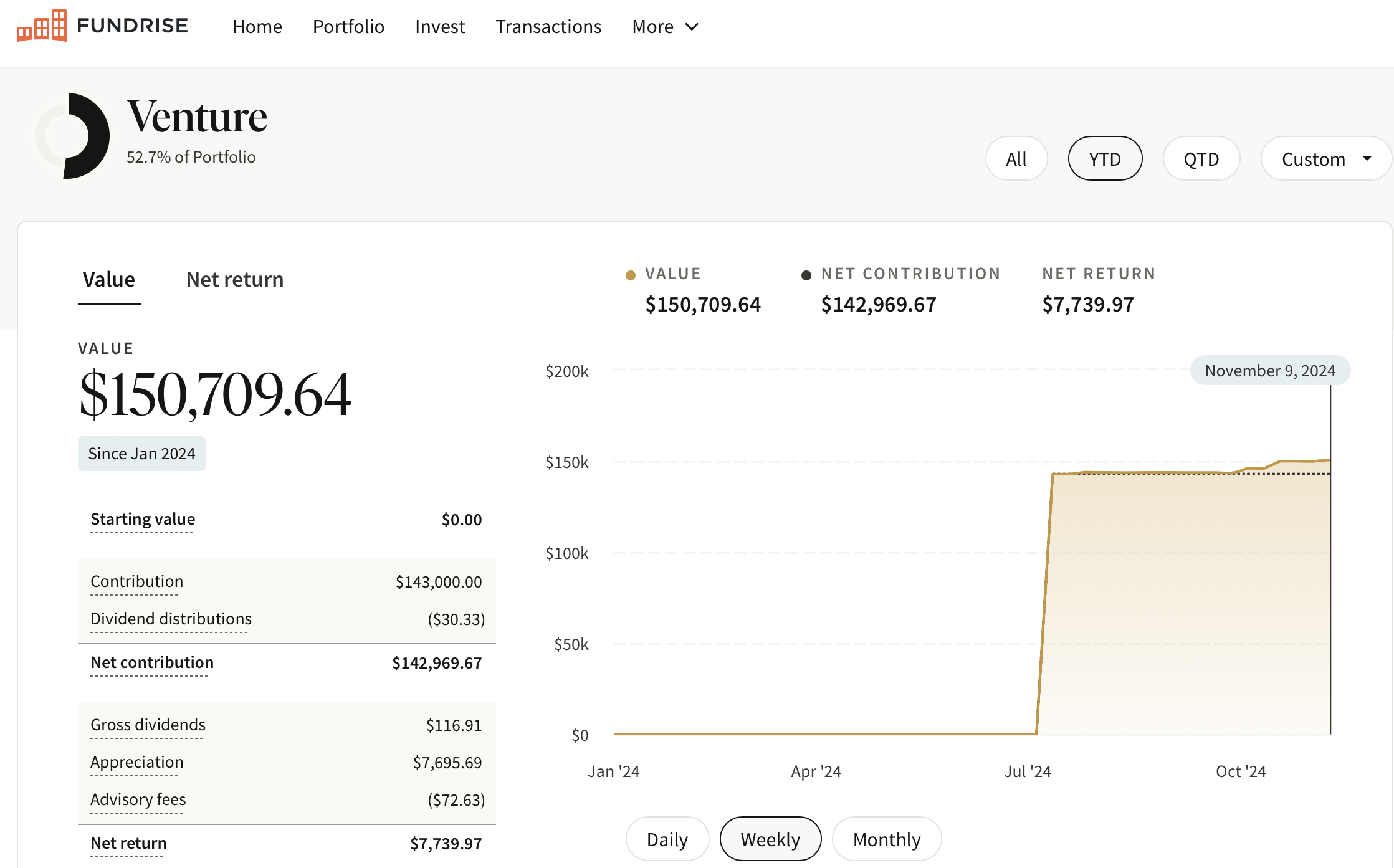This screenshot has height=868, width=1394.
Task: Click the black Net Contribution legend dot
Action: pos(806,275)
